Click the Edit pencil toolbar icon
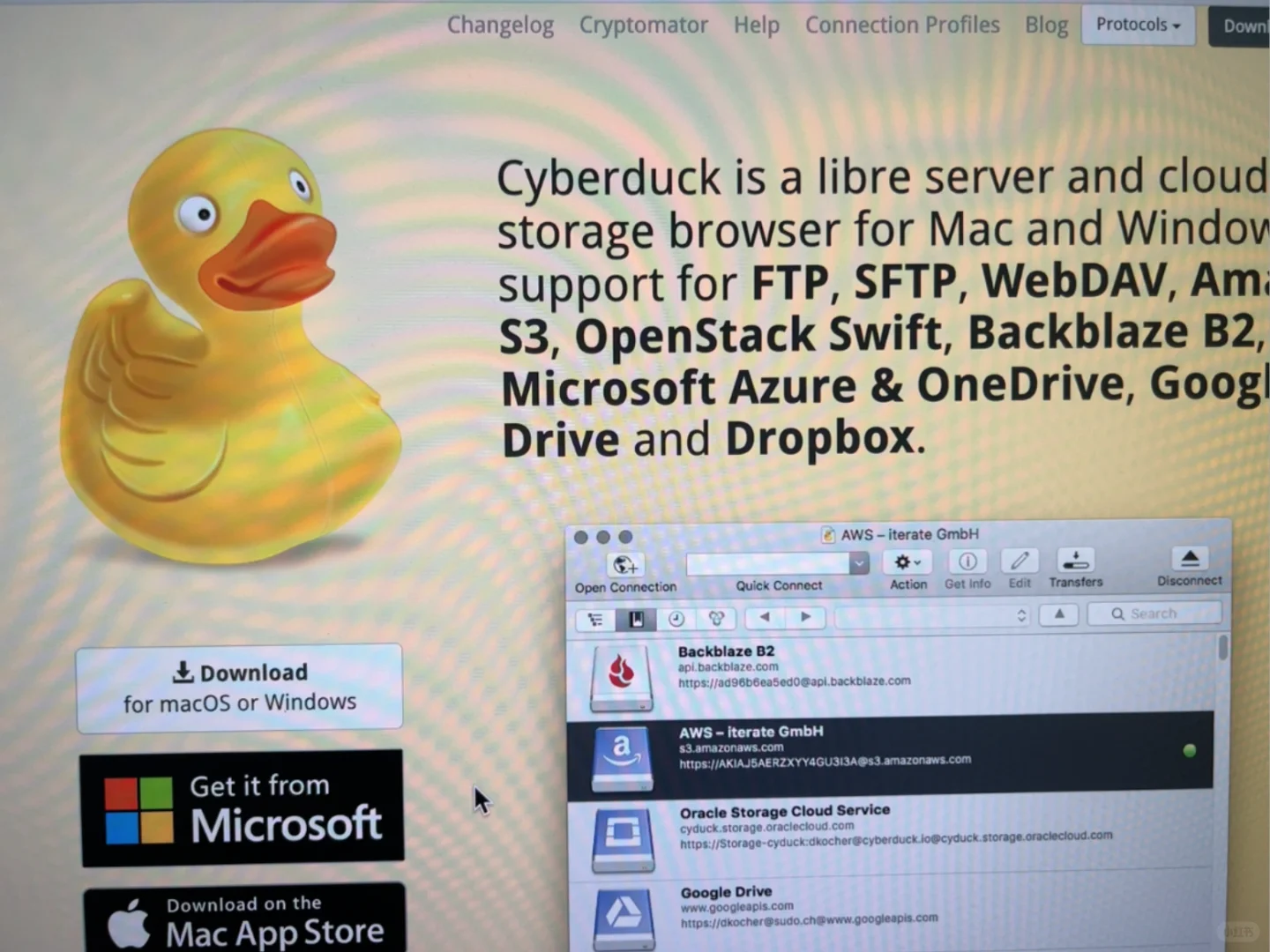 coord(1020,562)
